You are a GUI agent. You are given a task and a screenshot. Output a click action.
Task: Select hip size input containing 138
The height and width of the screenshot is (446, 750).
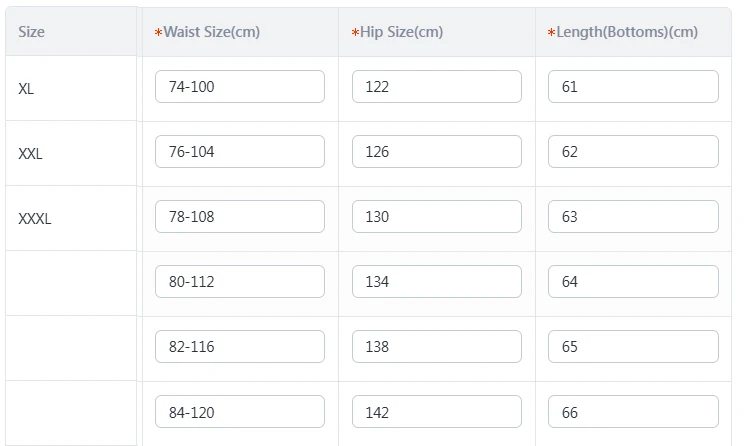[437, 346]
